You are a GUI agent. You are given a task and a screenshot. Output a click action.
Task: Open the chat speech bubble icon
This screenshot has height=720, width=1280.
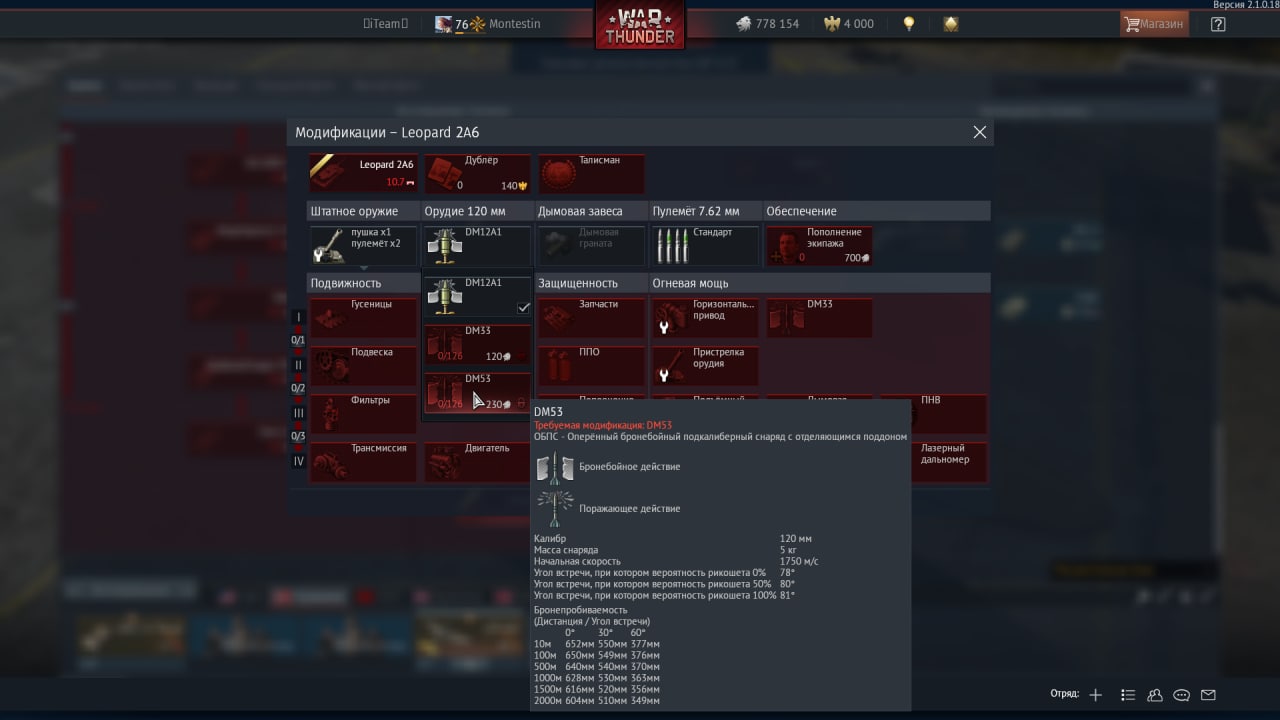1182,695
